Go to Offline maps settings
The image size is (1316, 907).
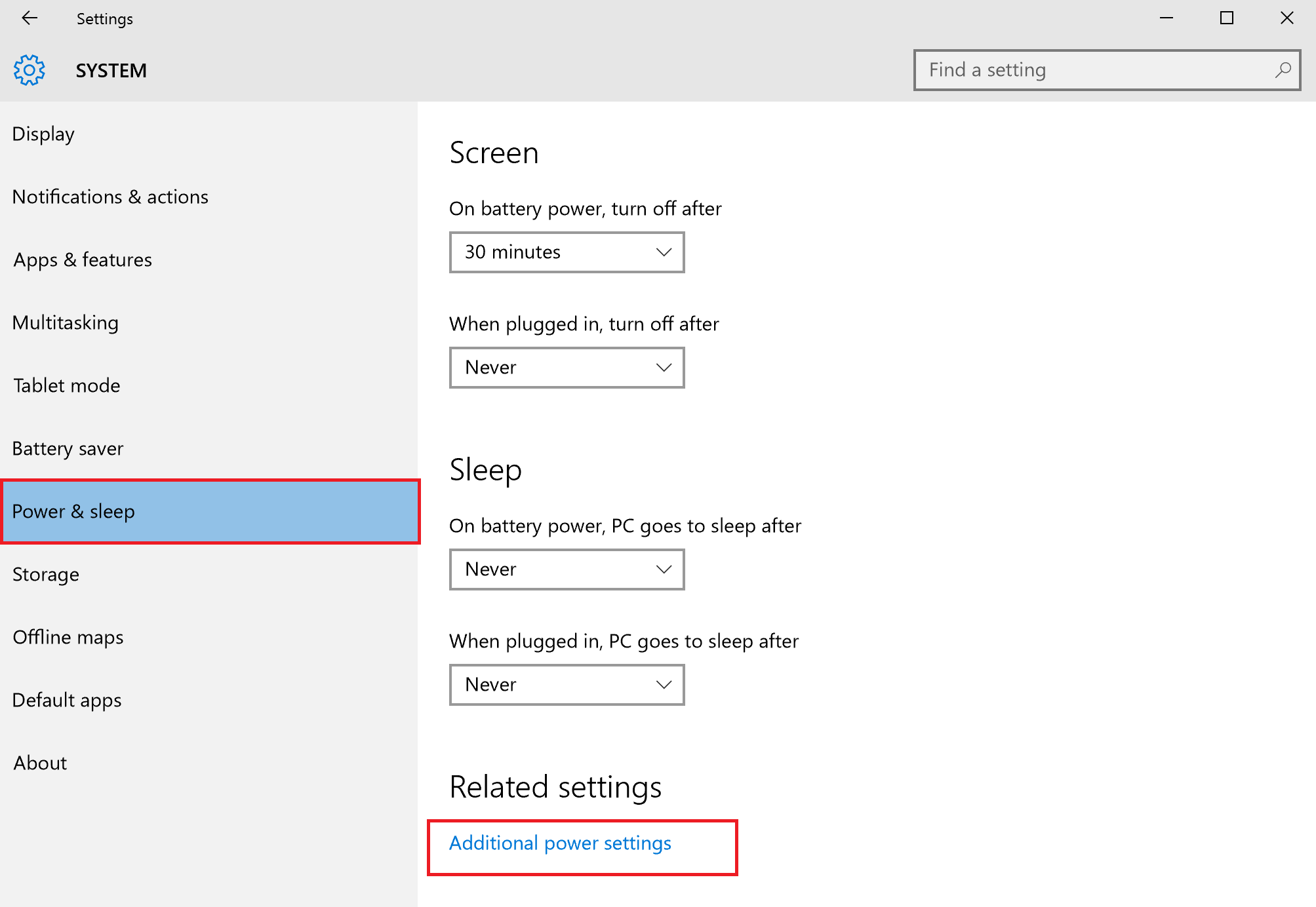pos(68,636)
